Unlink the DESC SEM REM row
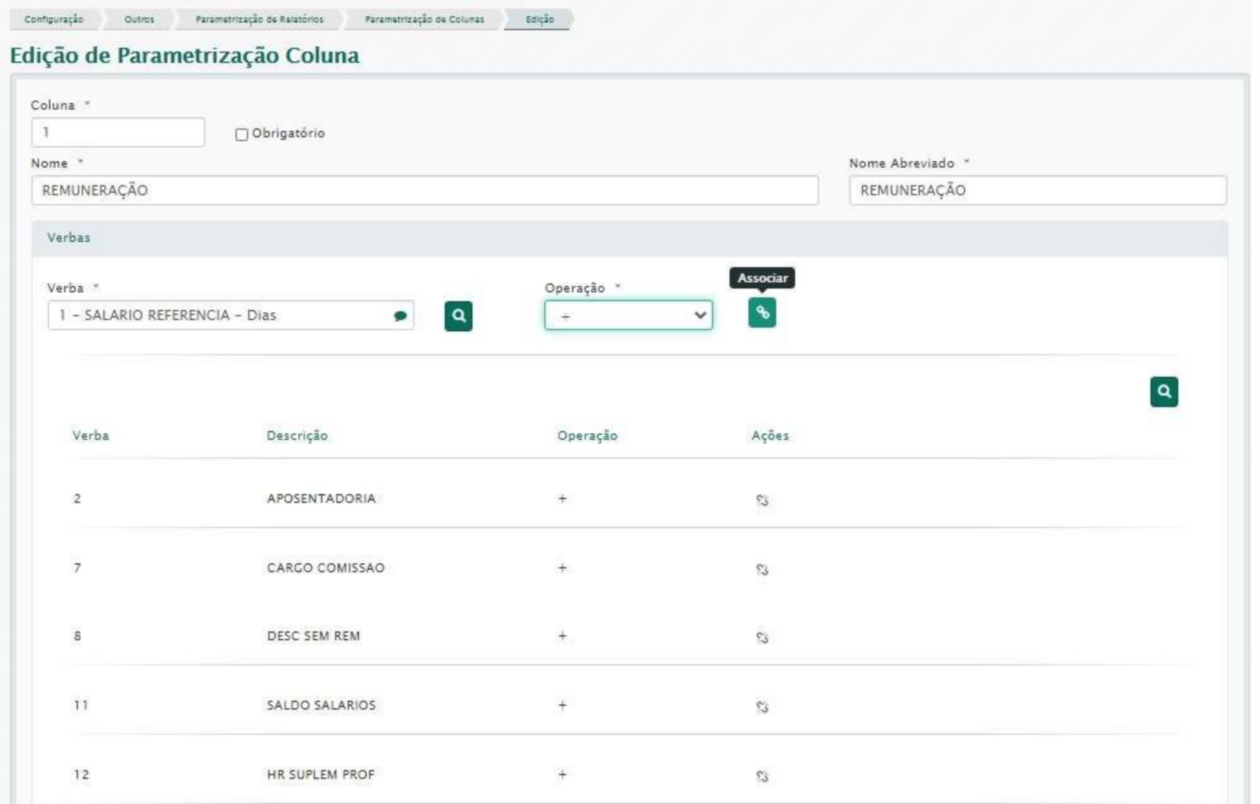The width and height of the screenshot is (1260, 804). coord(761,637)
